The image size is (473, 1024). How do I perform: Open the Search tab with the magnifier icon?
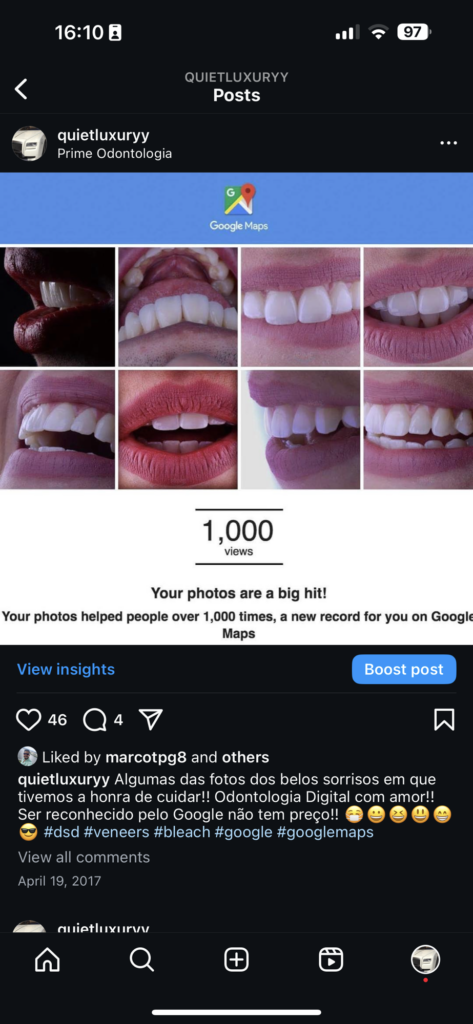click(x=142, y=959)
